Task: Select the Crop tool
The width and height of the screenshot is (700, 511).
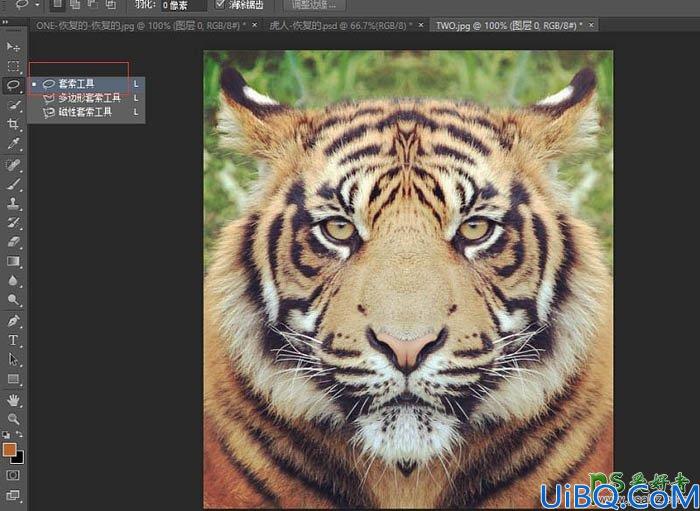Action: (x=13, y=124)
